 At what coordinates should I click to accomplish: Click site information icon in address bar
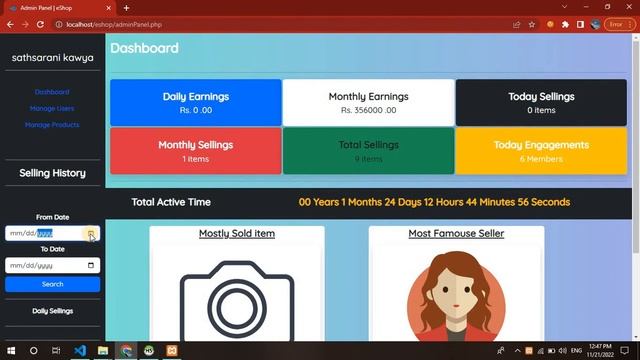59,24
